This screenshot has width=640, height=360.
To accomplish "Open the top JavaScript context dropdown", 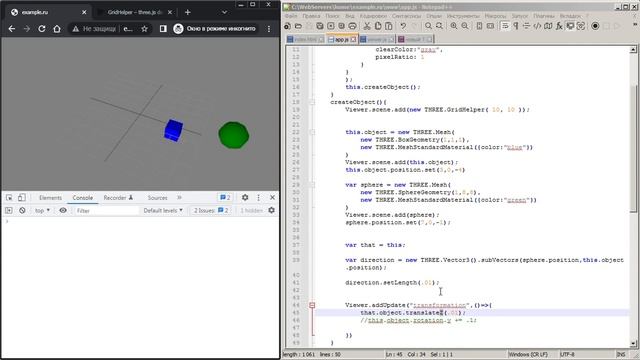I will coord(42,211).
